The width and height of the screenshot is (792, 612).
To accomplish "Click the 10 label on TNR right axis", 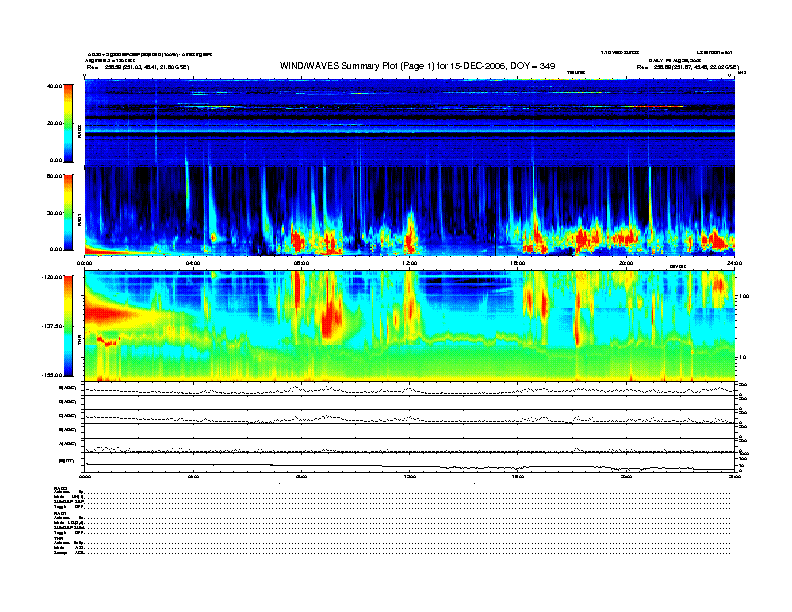I will click(x=742, y=357).
